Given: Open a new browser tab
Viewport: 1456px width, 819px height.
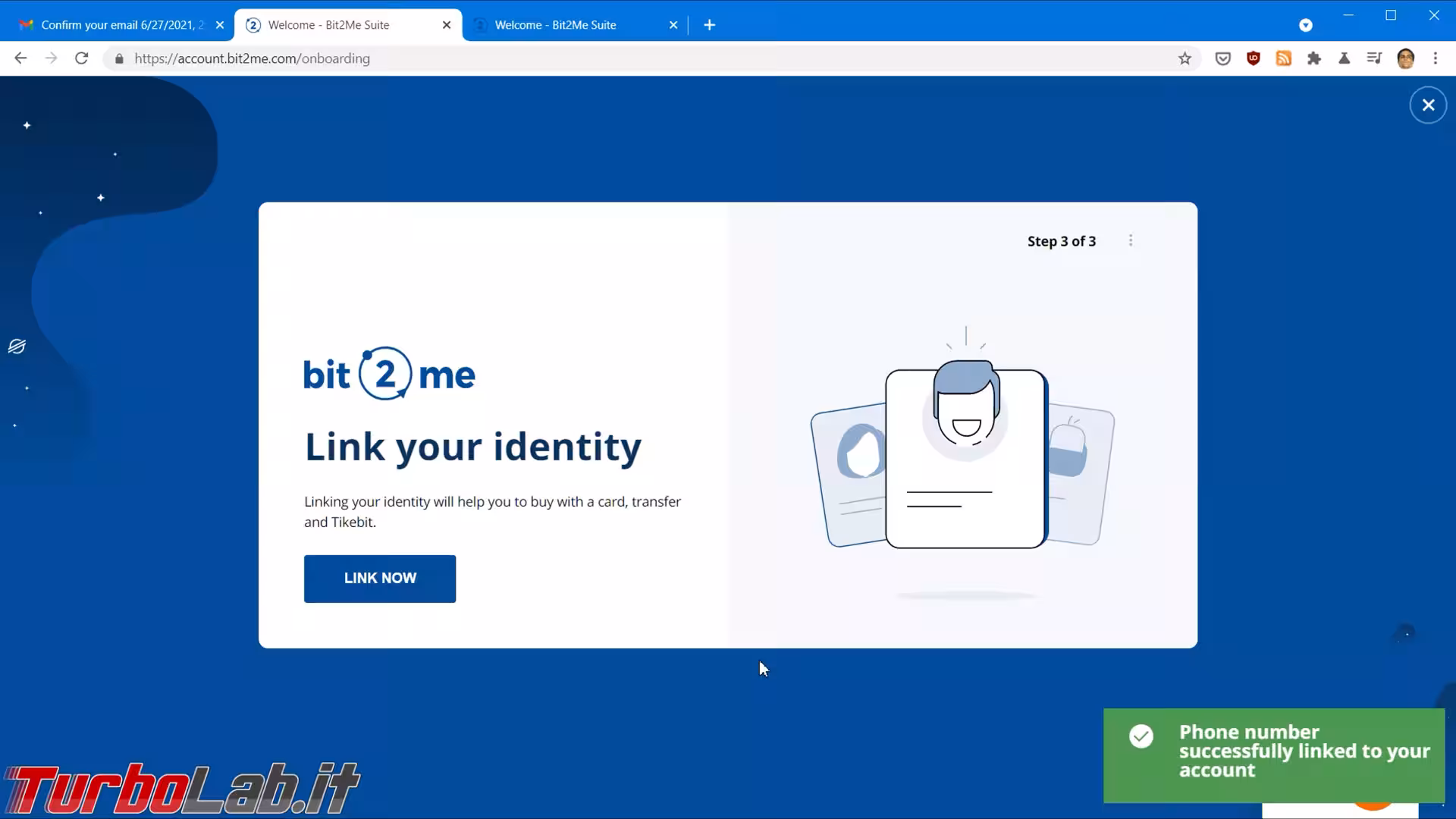Looking at the screenshot, I should [709, 25].
